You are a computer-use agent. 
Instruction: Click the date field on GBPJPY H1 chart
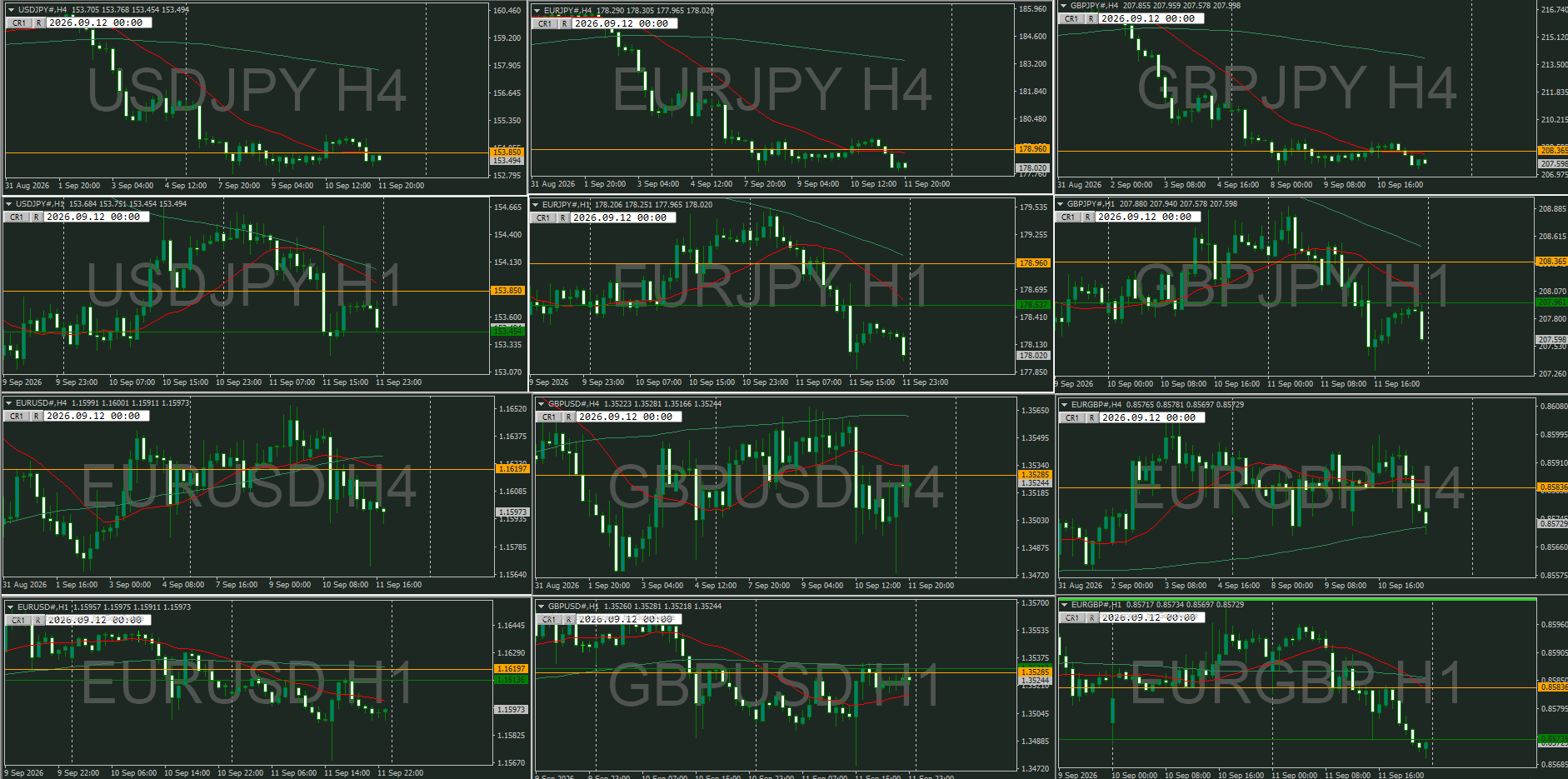[x=1147, y=217]
